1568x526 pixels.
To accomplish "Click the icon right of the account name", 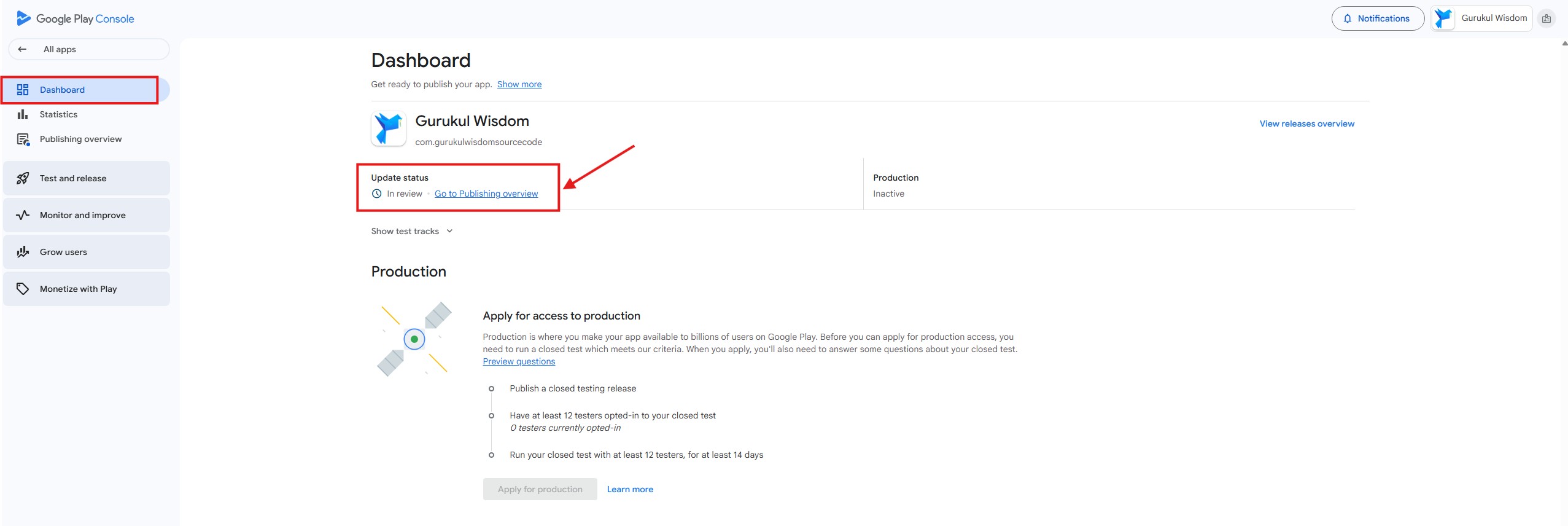I will point(1547,18).
